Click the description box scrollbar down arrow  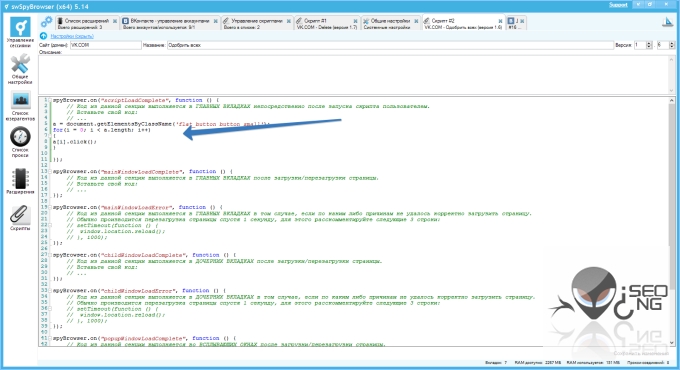[x=671, y=90]
